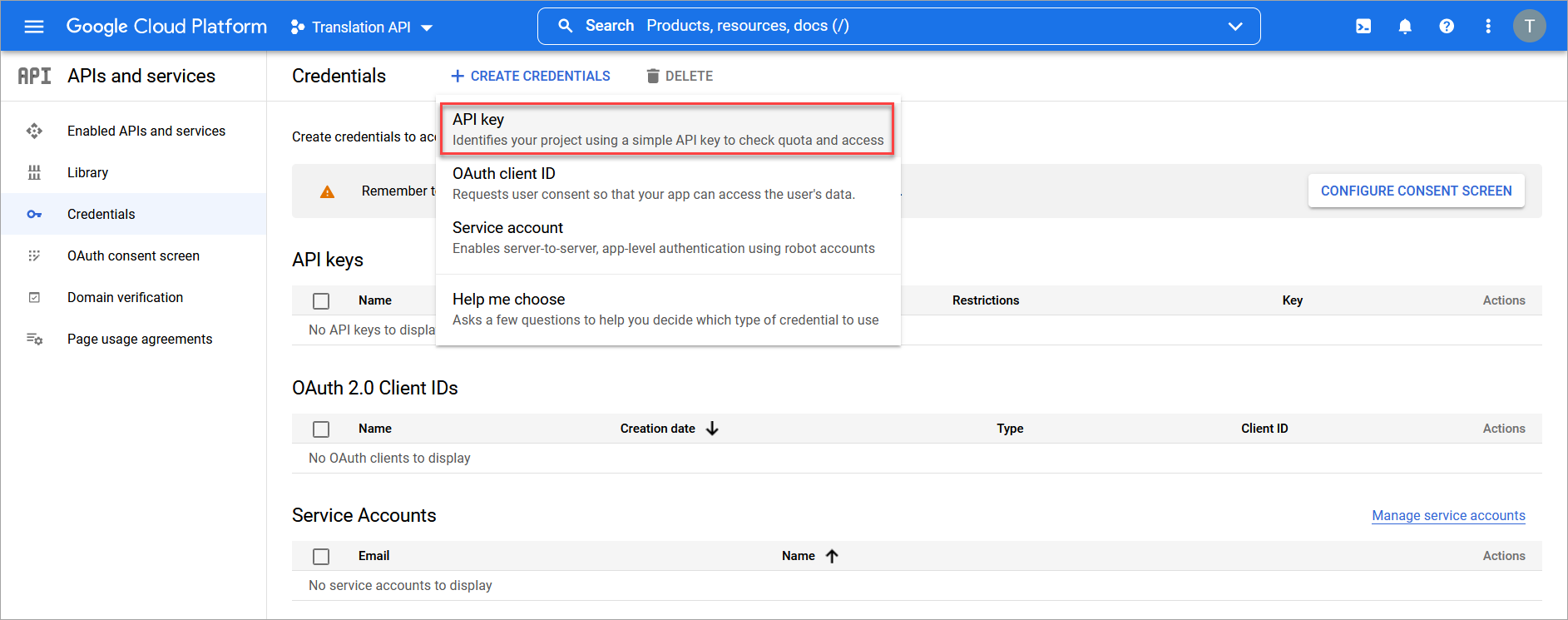Click the Type column header
Screen dimensions: 1568x620
1010,429
